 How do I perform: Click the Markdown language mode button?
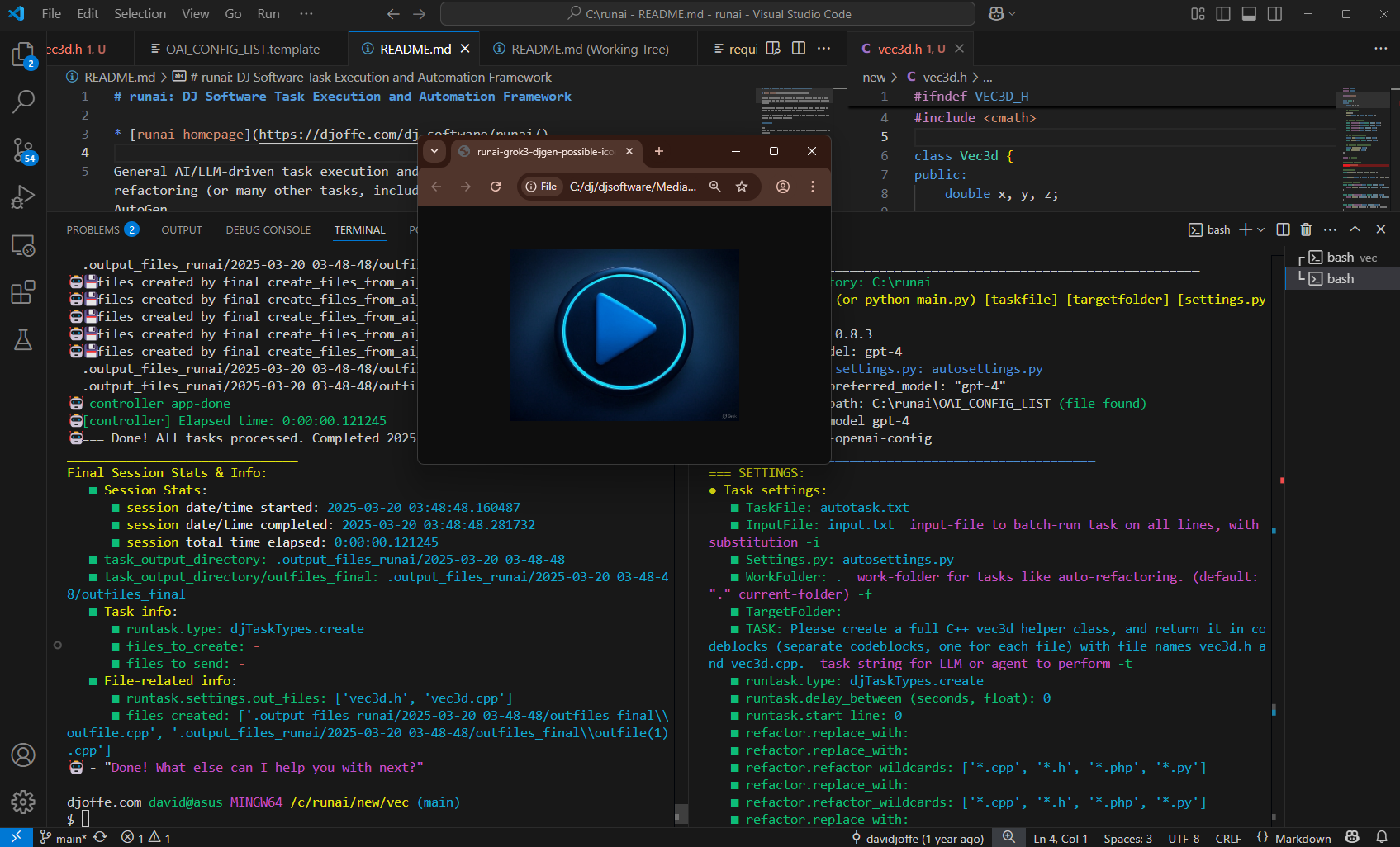point(1303,838)
